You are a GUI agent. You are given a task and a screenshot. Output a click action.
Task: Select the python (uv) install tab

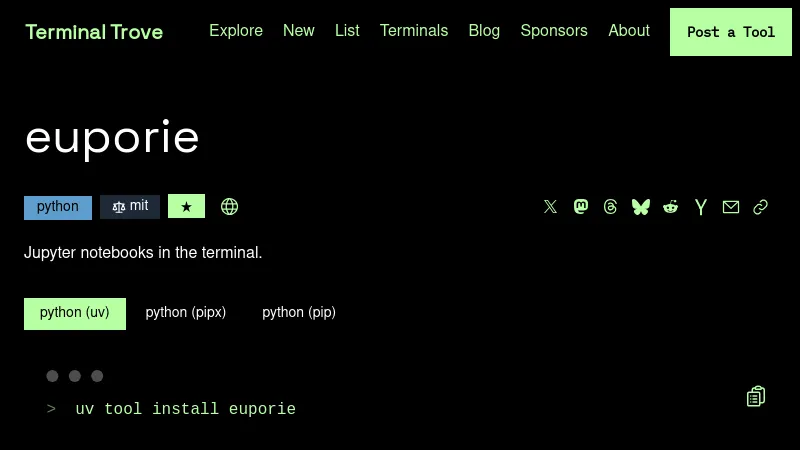tap(75, 313)
